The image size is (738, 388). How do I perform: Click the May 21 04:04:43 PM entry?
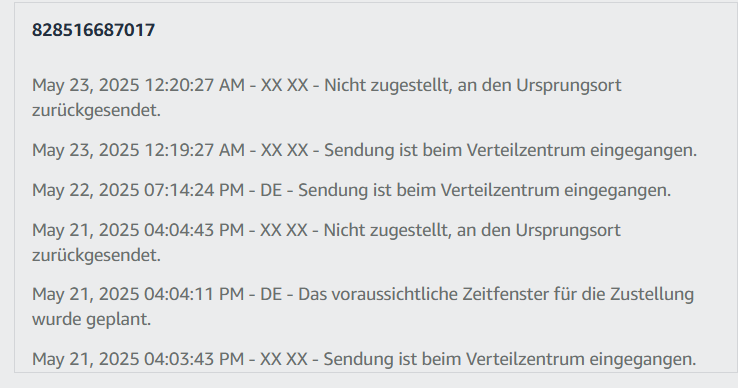pos(326,242)
